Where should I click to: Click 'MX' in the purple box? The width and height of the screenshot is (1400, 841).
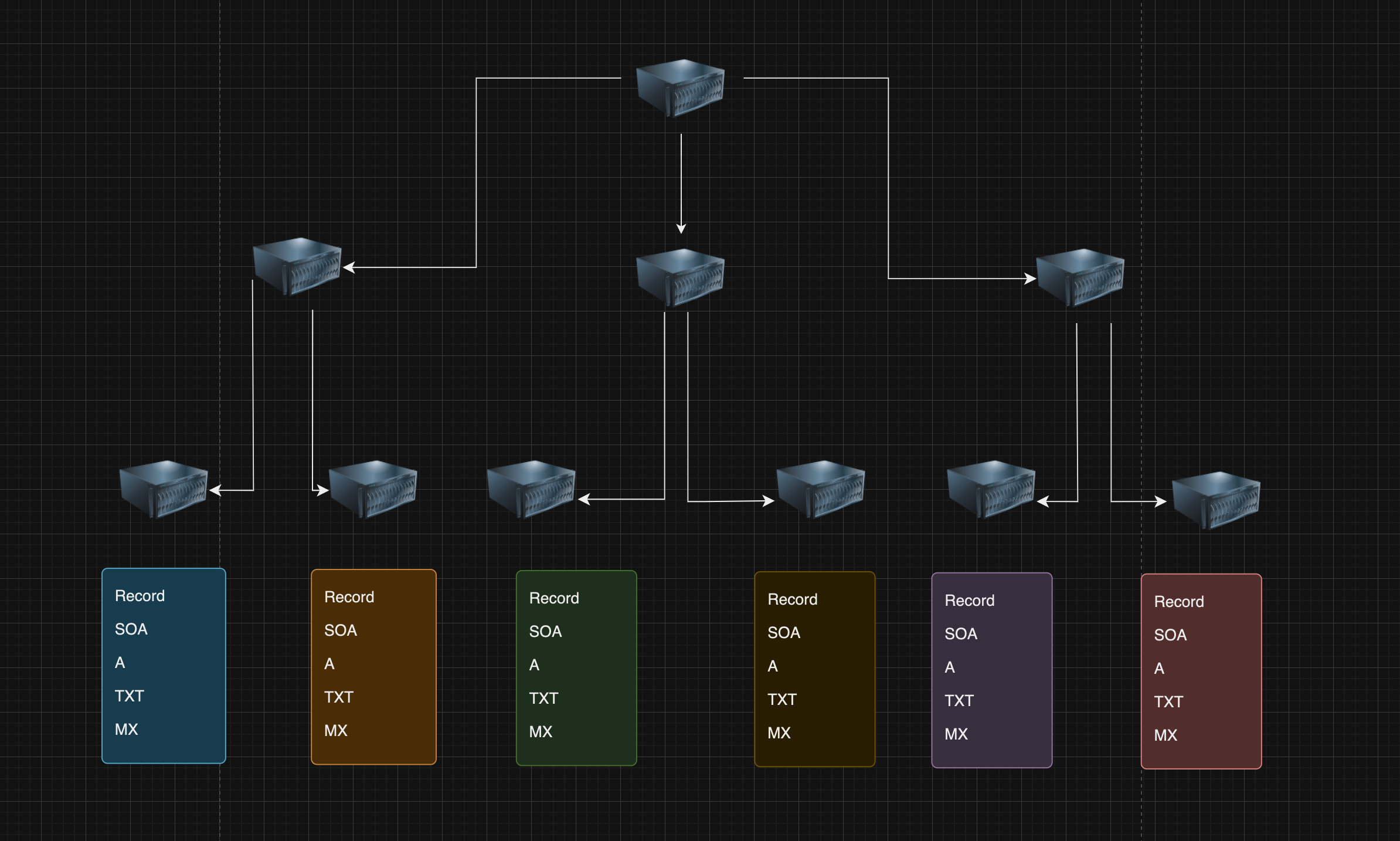956,734
